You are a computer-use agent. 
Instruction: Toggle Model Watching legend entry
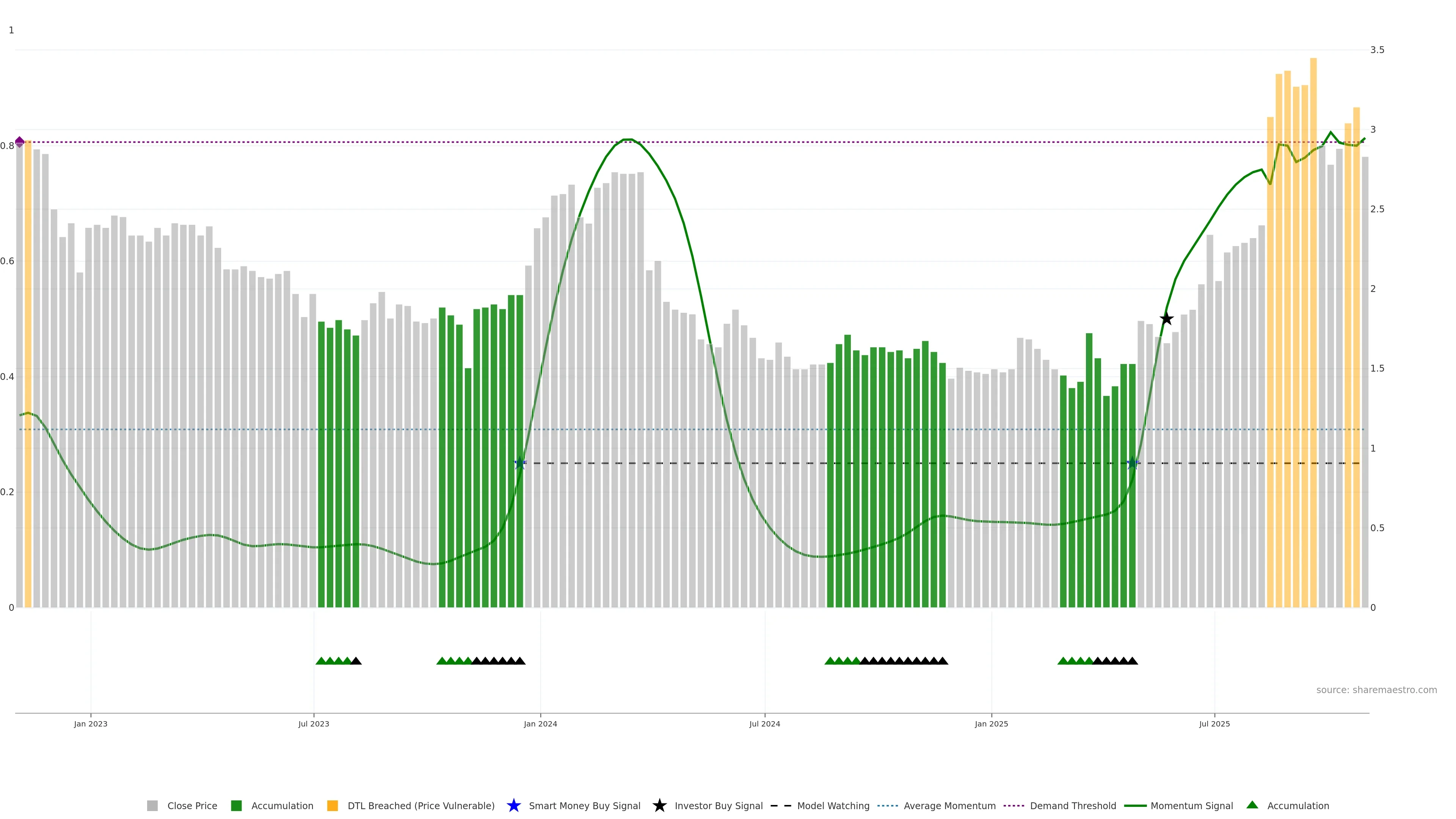point(833,805)
